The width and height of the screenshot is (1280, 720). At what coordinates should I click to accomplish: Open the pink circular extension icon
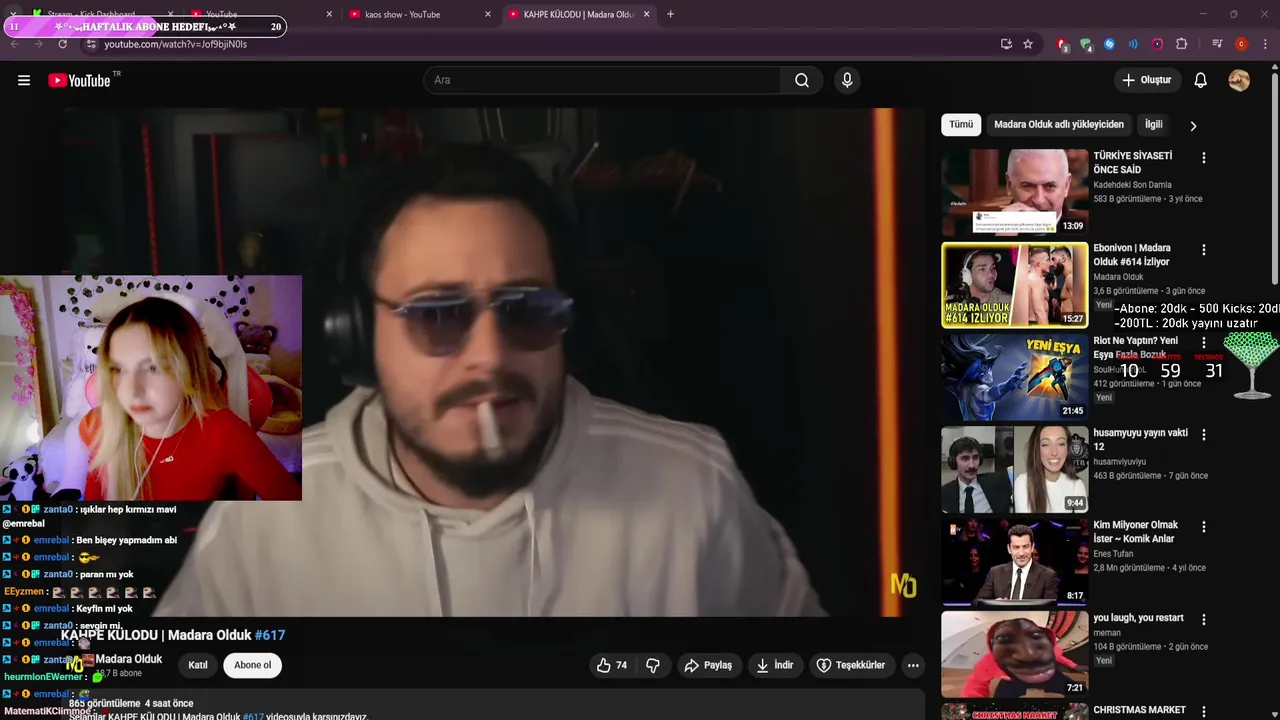point(1157,44)
